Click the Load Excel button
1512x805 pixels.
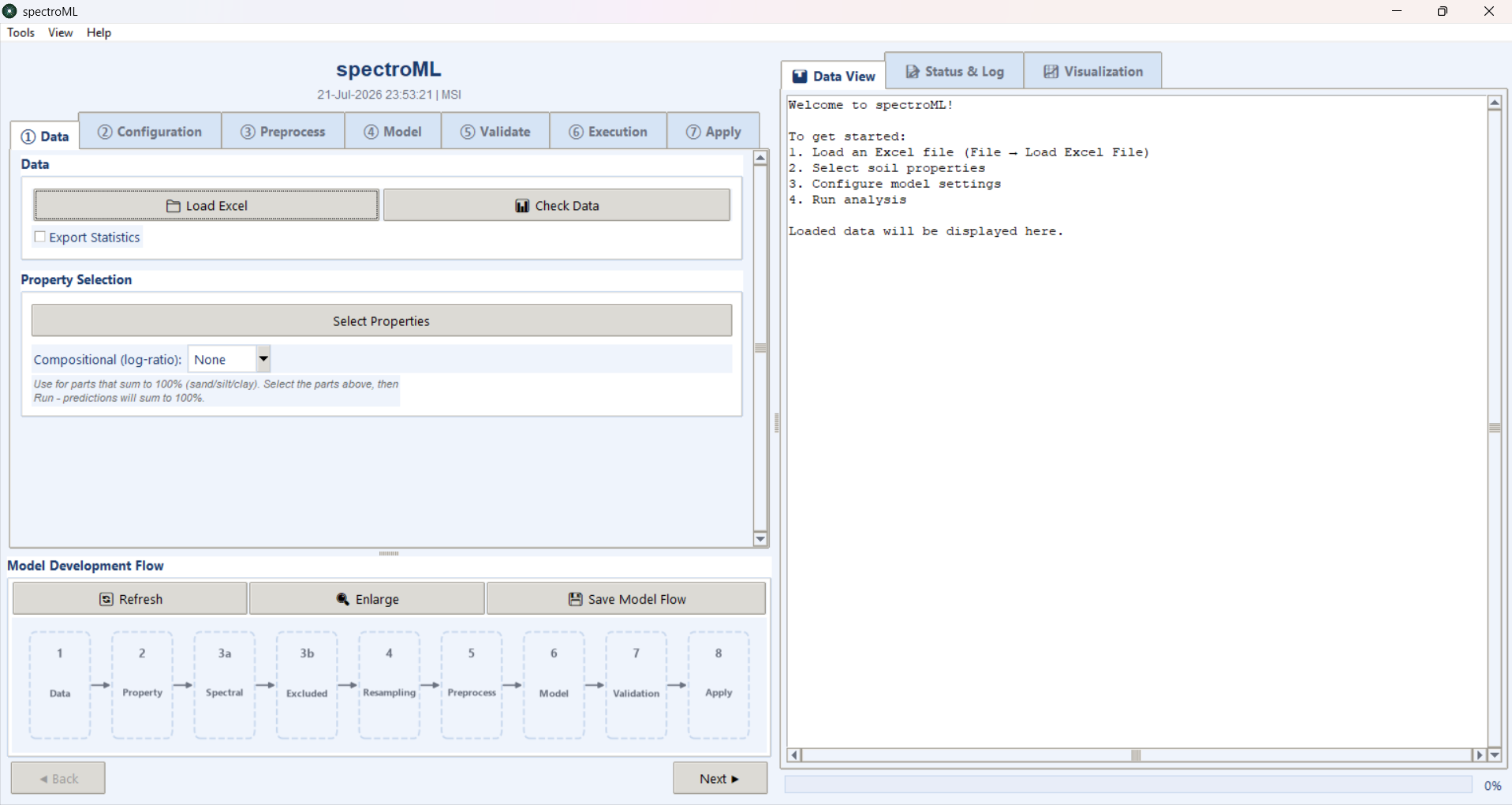pyautogui.click(x=207, y=205)
